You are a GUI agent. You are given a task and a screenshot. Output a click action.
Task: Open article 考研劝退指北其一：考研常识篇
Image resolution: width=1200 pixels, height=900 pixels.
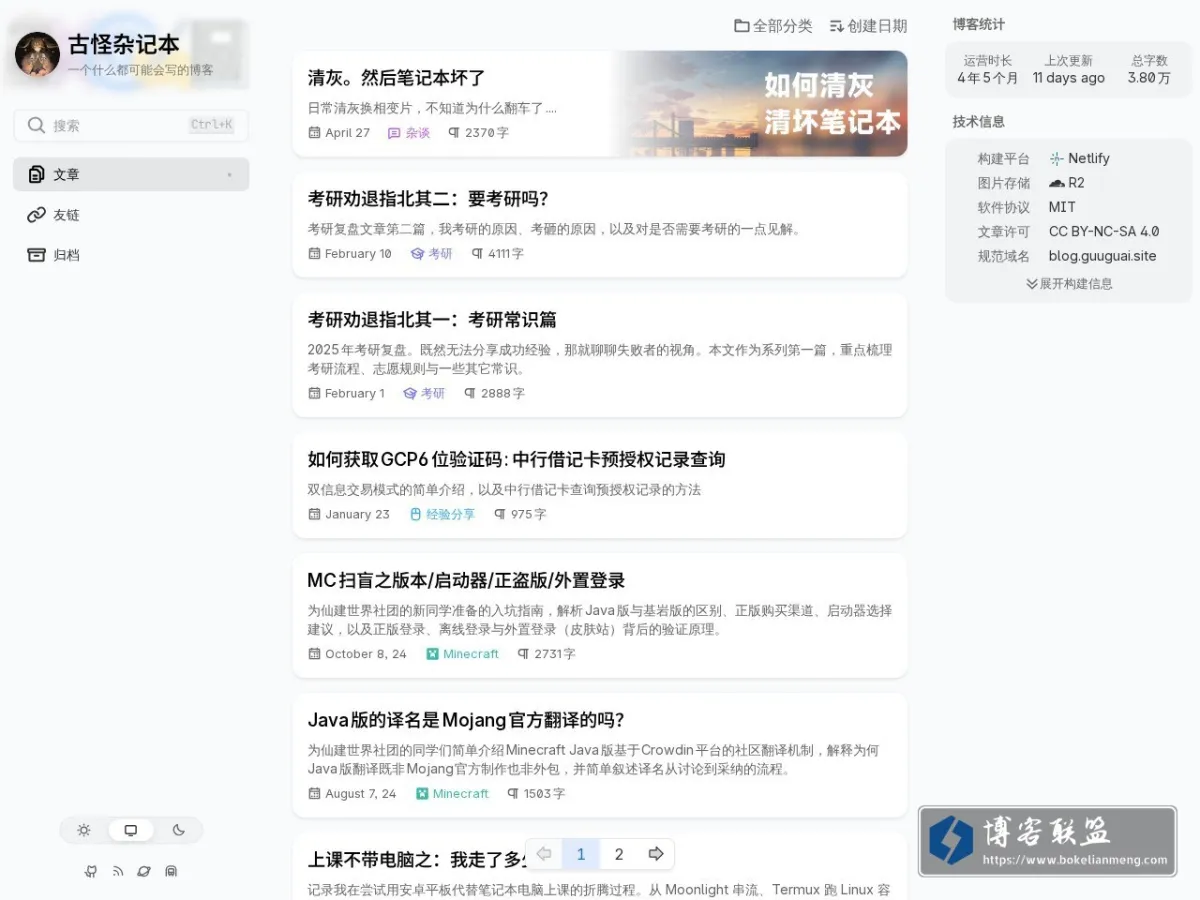click(432, 320)
